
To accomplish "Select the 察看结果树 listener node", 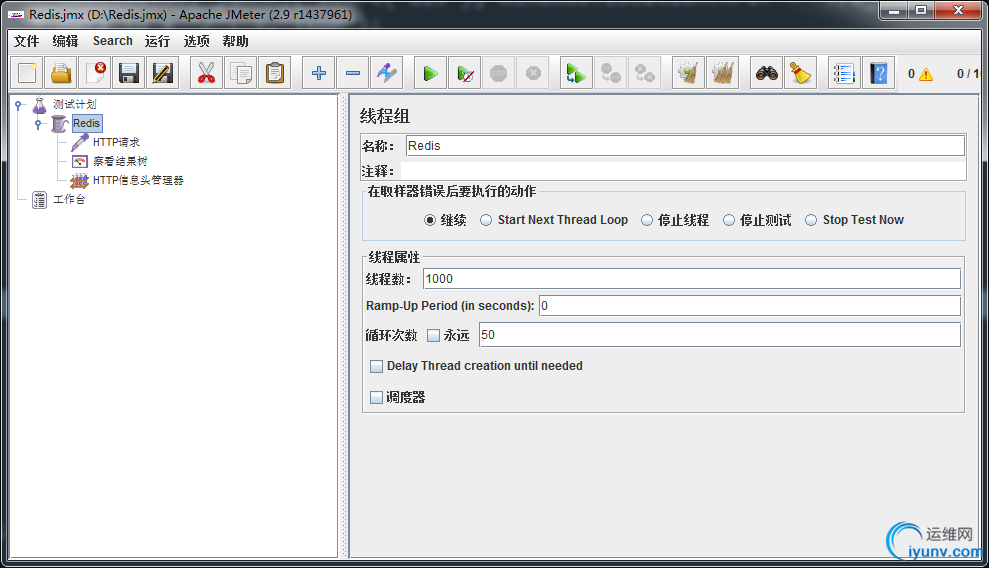I will tap(120, 161).
